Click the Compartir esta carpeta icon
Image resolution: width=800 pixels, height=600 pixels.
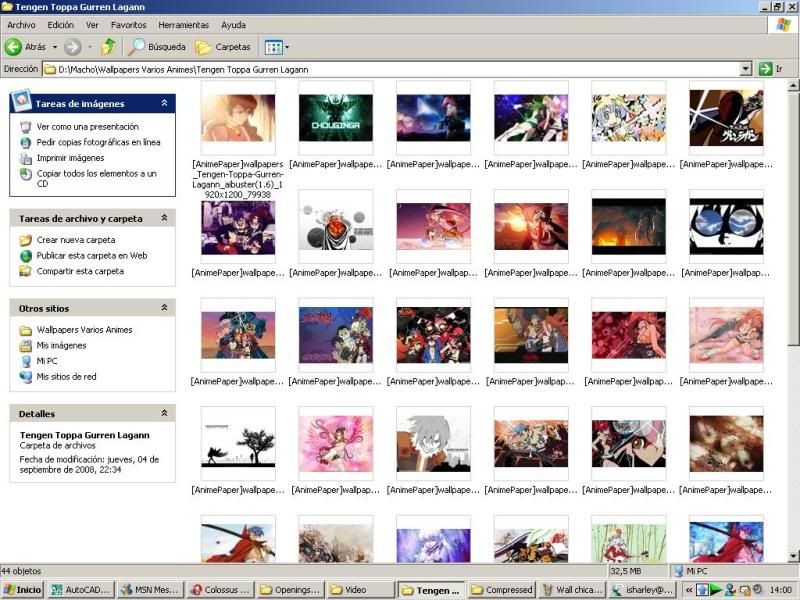[26, 271]
